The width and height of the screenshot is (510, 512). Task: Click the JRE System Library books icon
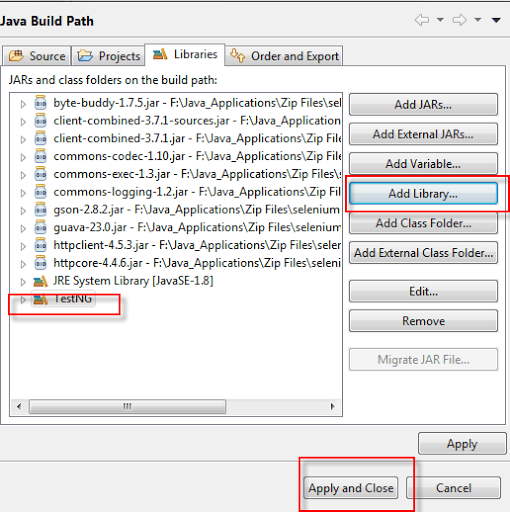pos(41,281)
